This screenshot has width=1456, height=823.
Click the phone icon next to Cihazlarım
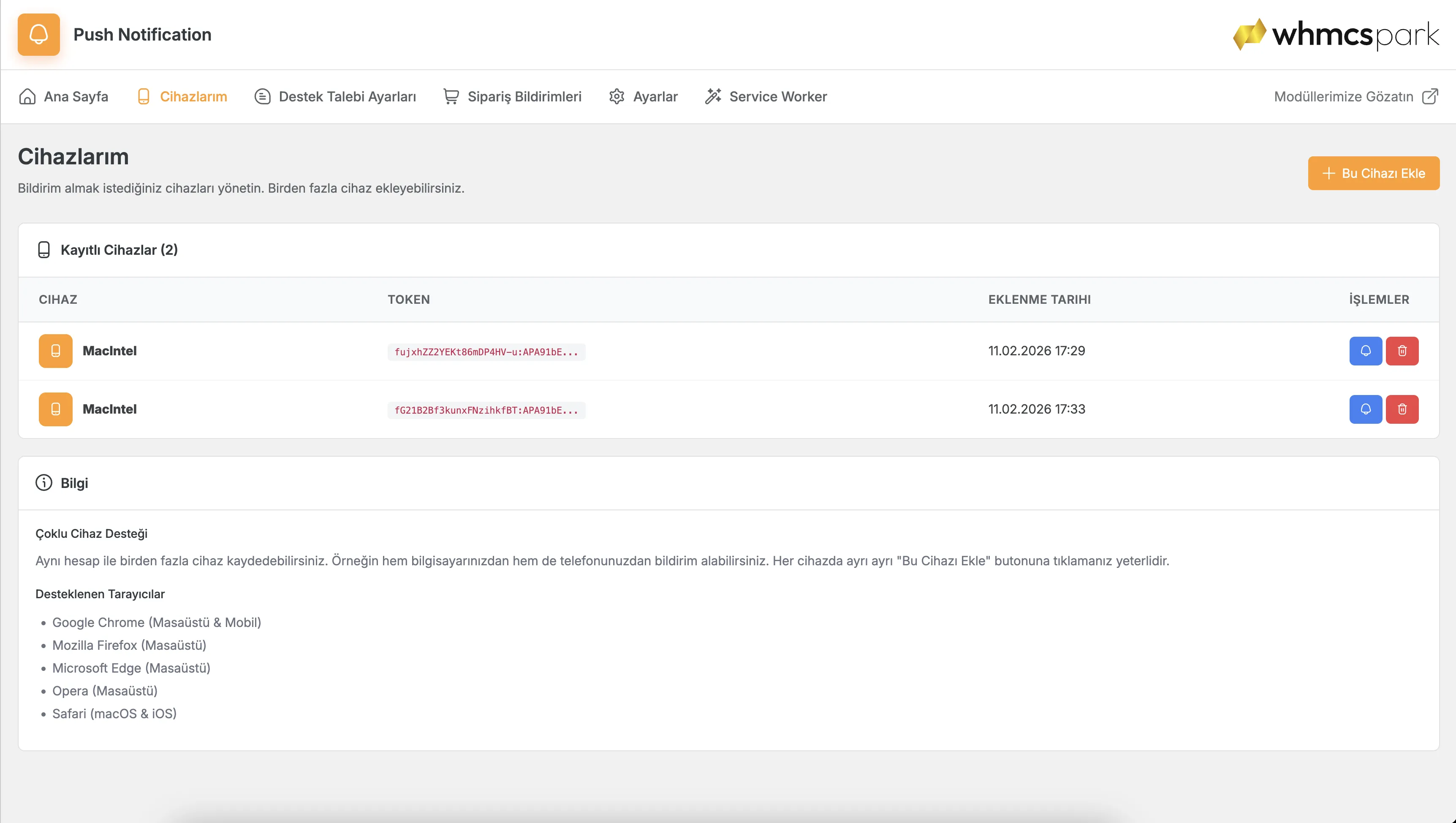[x=144, y=97]
